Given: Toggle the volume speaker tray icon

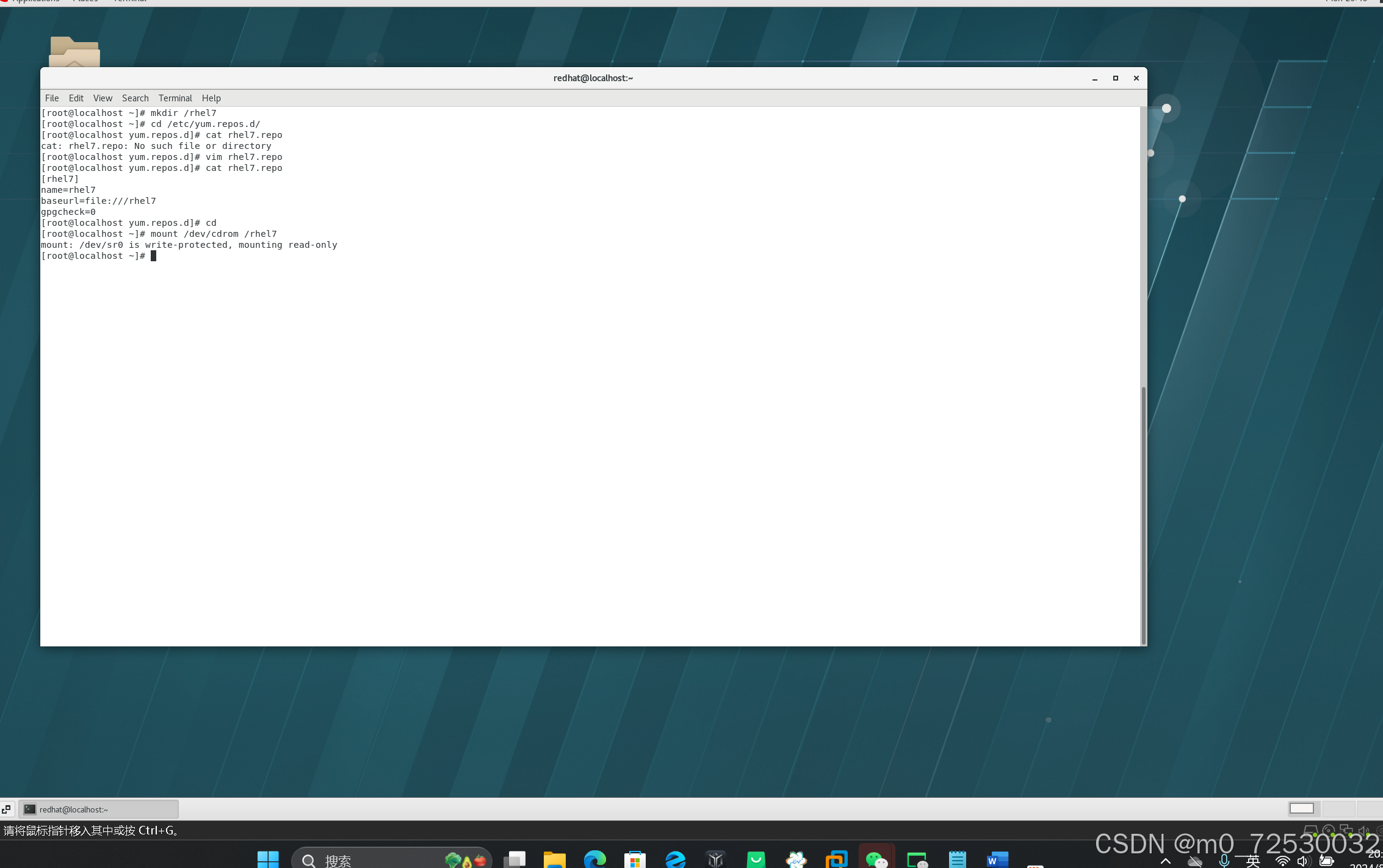Looking at the screenshot, I should point(1303,861).
